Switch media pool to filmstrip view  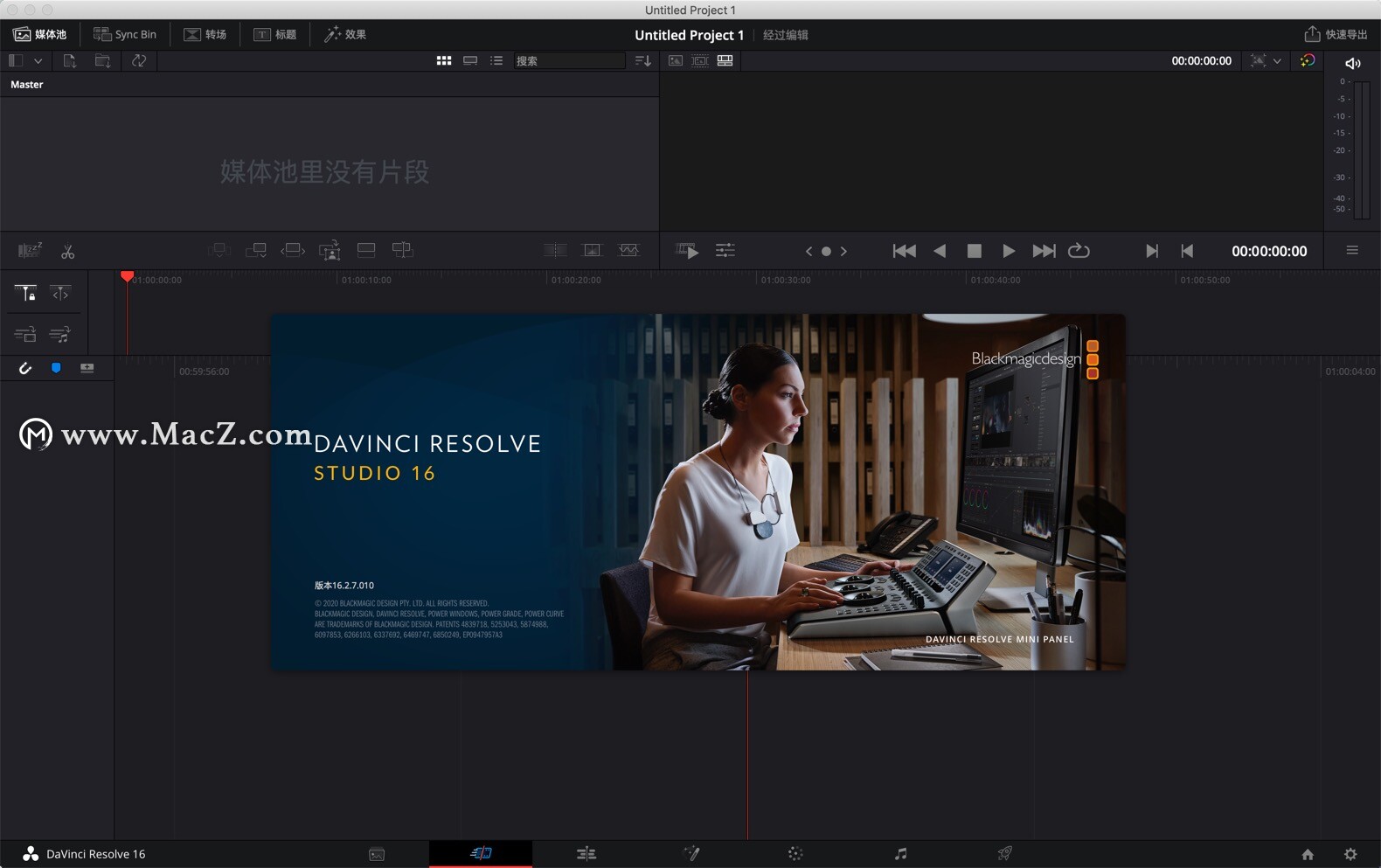(x=470, y=60)
